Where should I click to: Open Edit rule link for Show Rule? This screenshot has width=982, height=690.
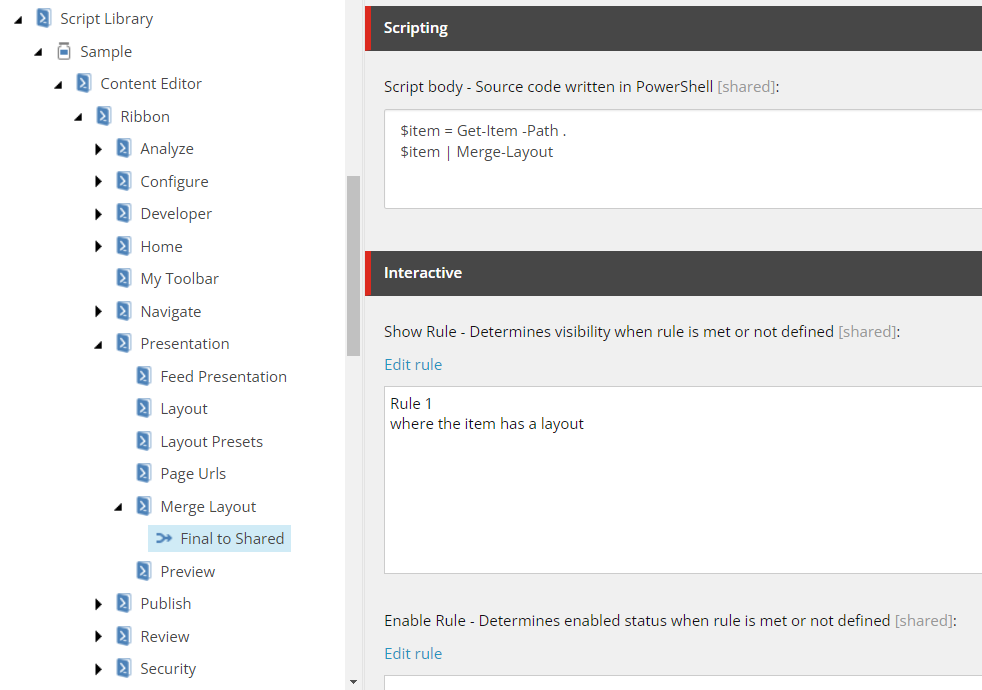[x=413, y=364]
